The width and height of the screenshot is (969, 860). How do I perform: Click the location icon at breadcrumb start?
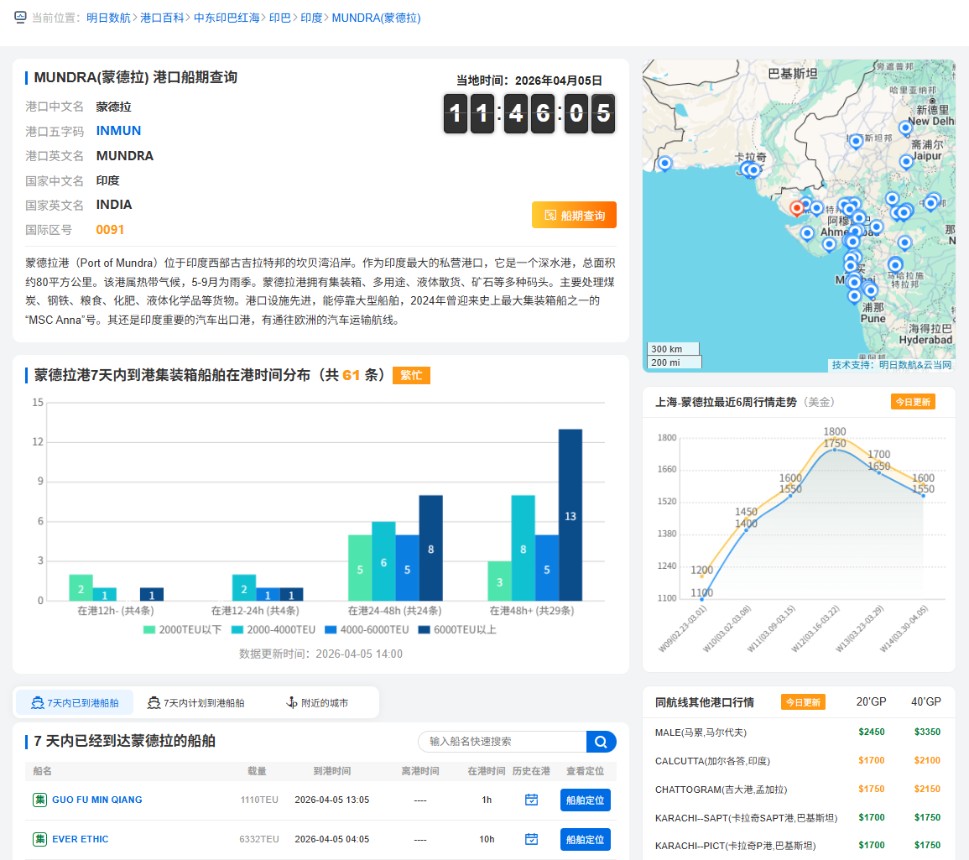tap(20, 18)
